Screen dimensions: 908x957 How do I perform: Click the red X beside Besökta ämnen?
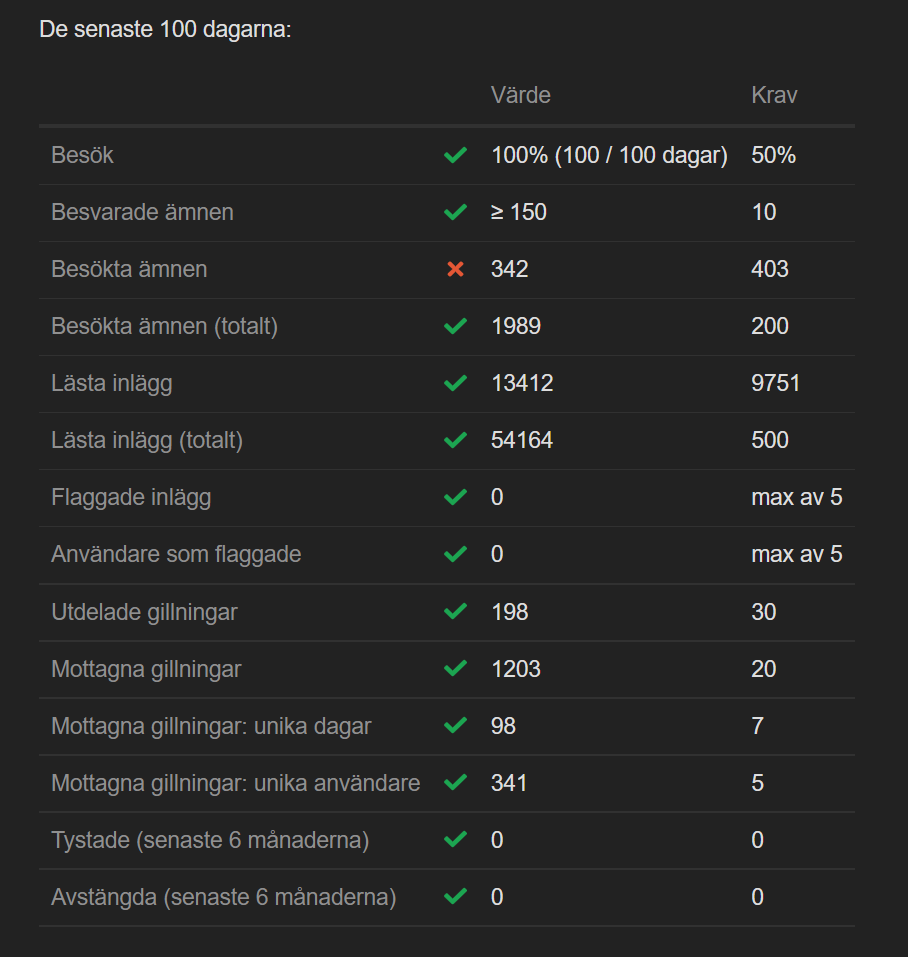(455, 269)
